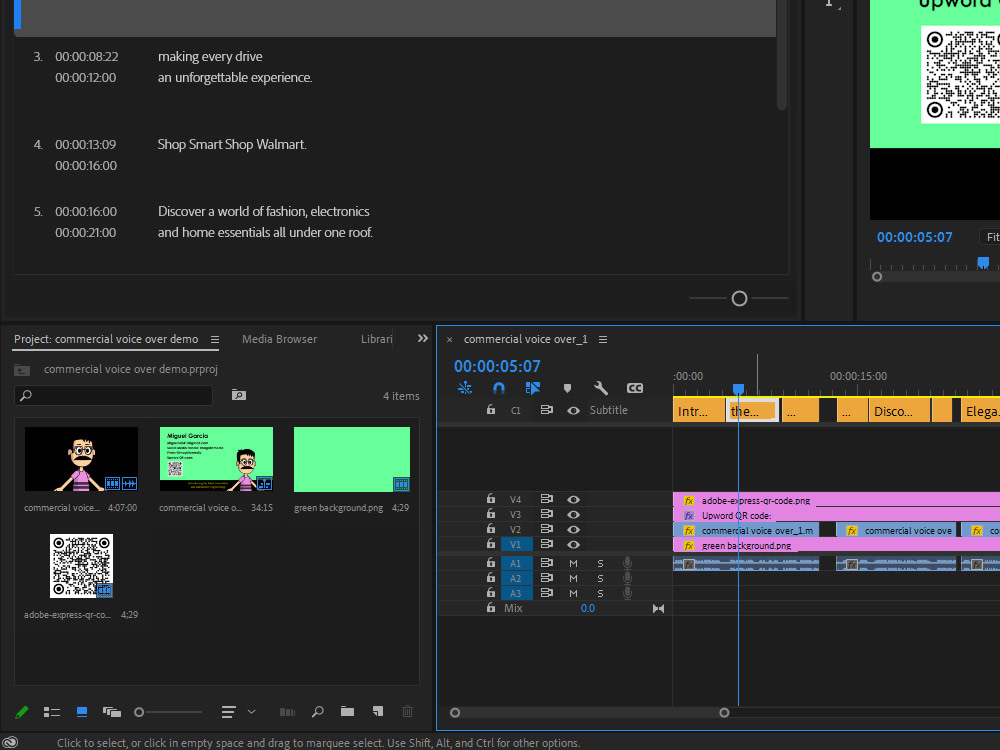Open Find in project panel
1000x750 pixels.
point(318,712)
